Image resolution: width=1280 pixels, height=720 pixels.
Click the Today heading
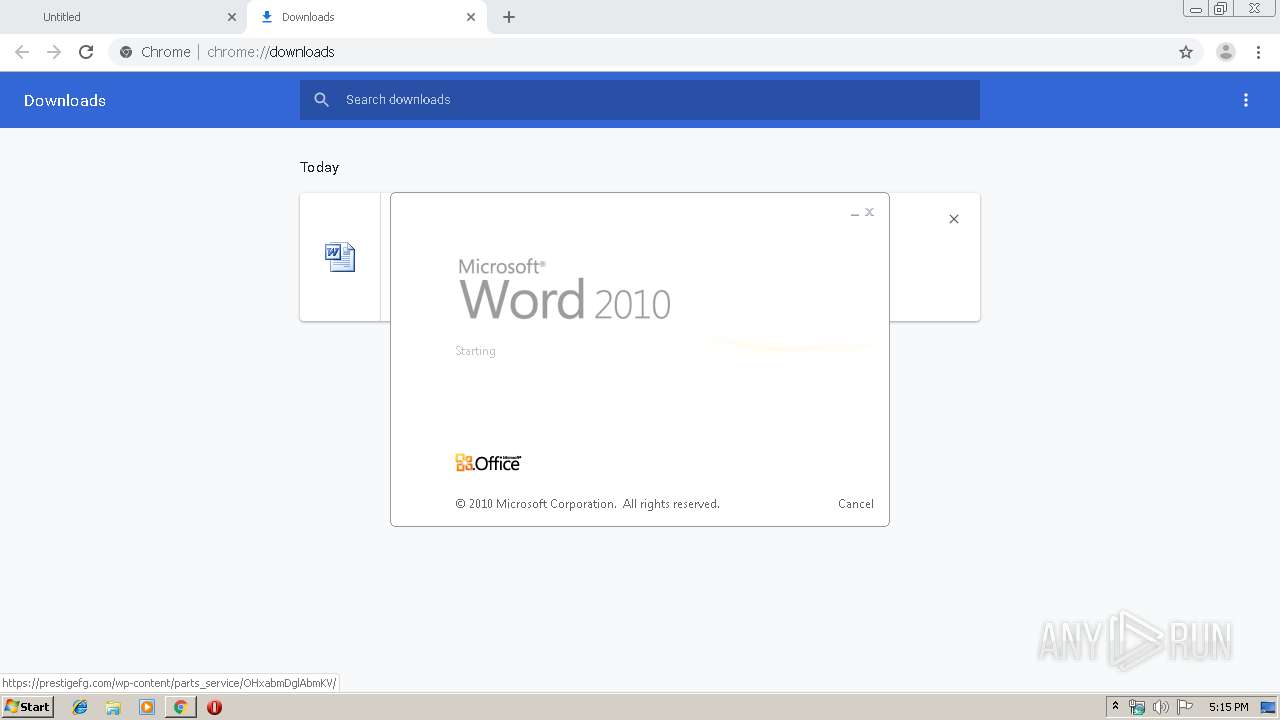(x=320, y=167)
